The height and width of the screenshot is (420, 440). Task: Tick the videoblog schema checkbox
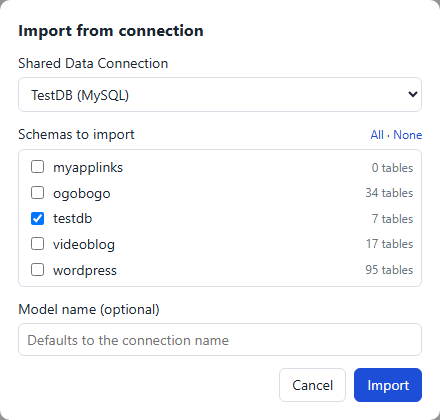[37, 244]
